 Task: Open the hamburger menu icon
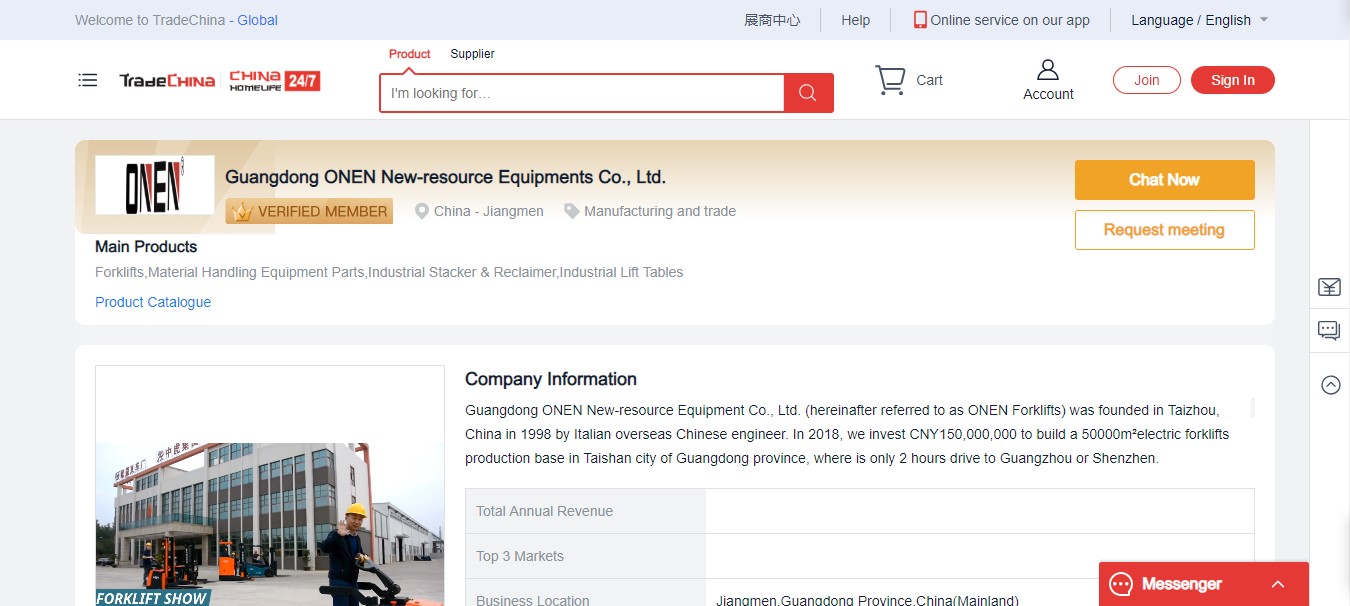88,80
